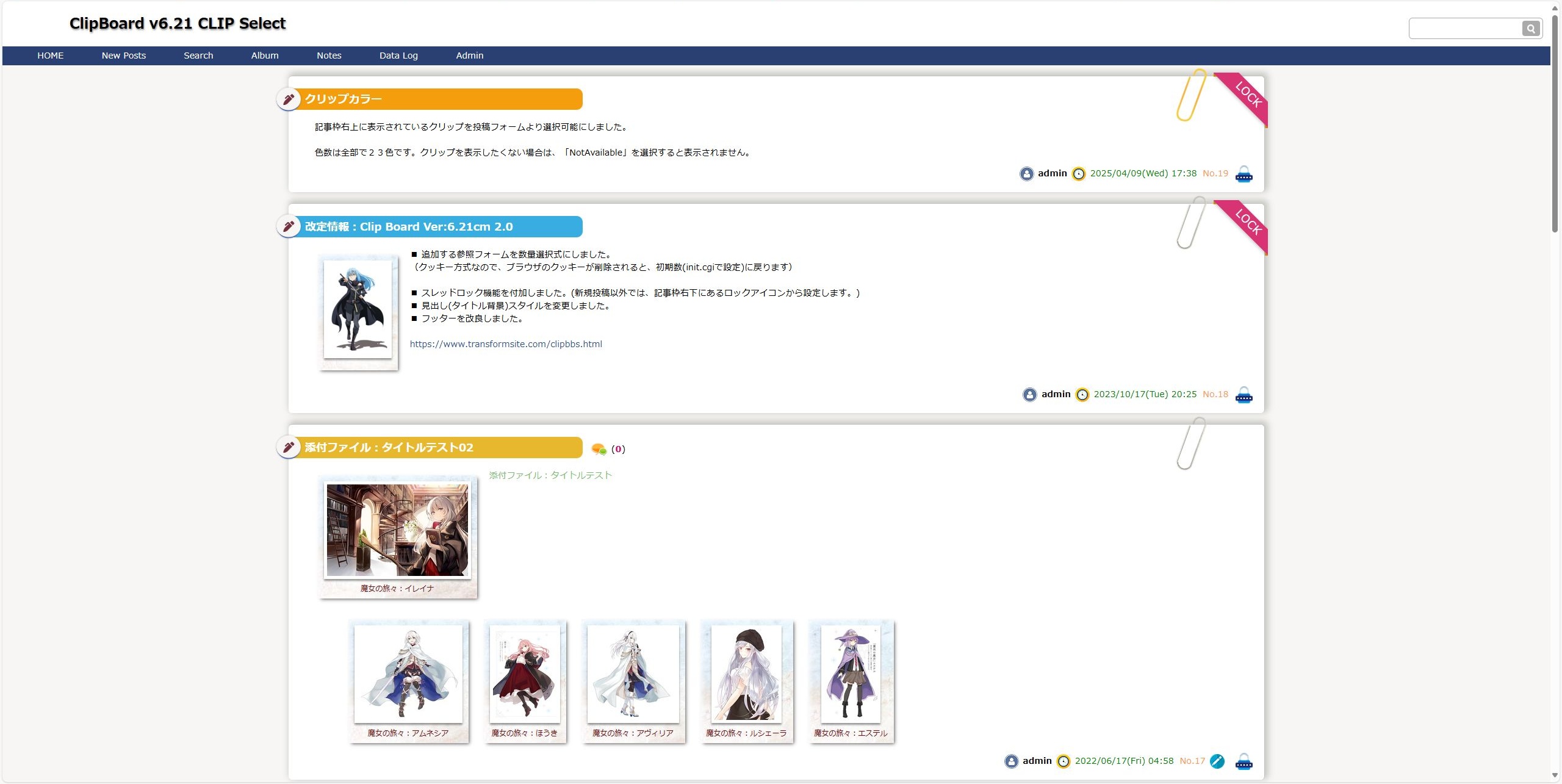Open the 魔女の旅々:エステル thumbnail
Image resolution: width=1562 pixels, height=784 pixels.
[x=851, y=674]
